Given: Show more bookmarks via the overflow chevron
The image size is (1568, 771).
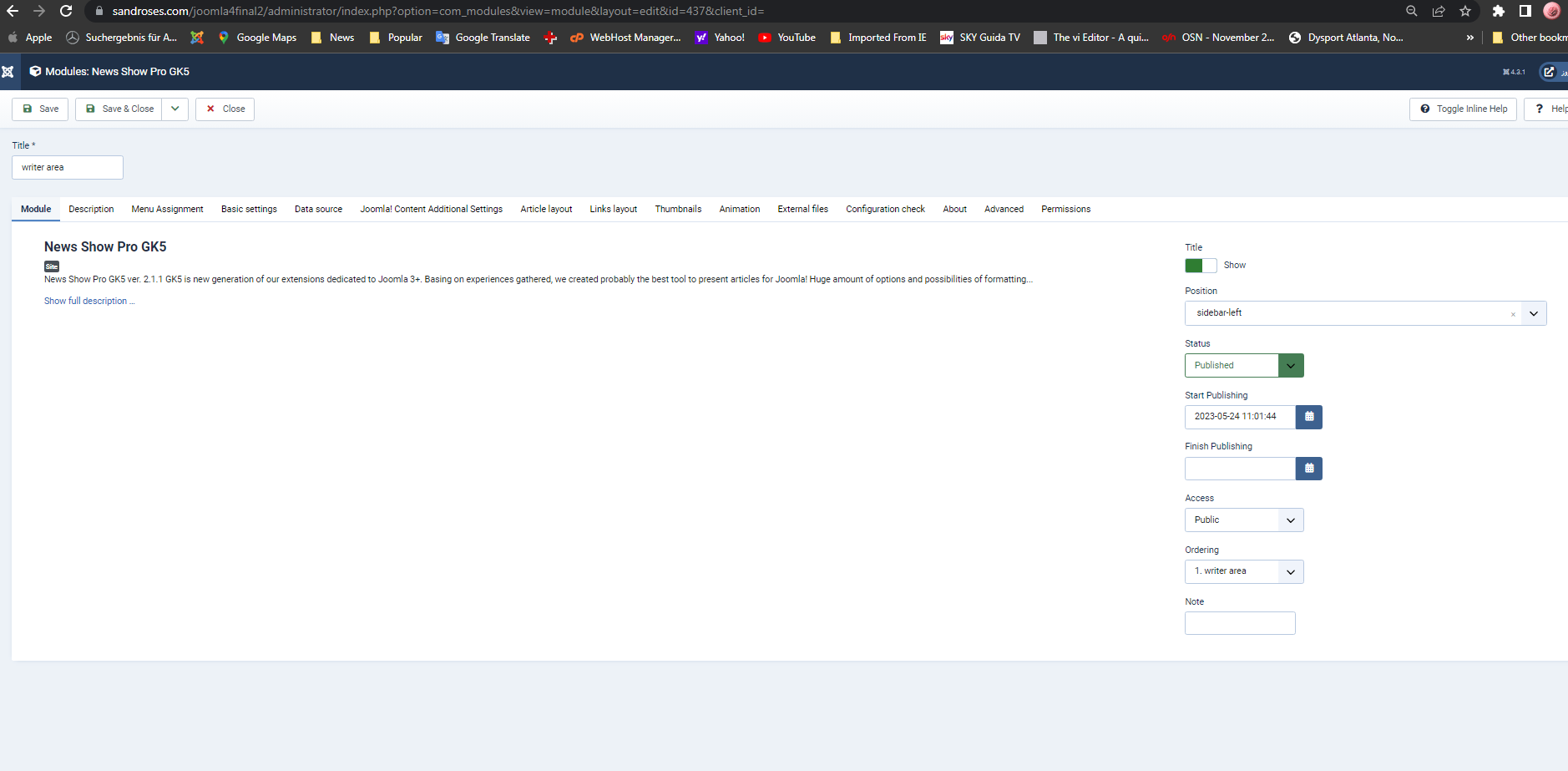Looking at the screenshot, I should coord(1470,38).
